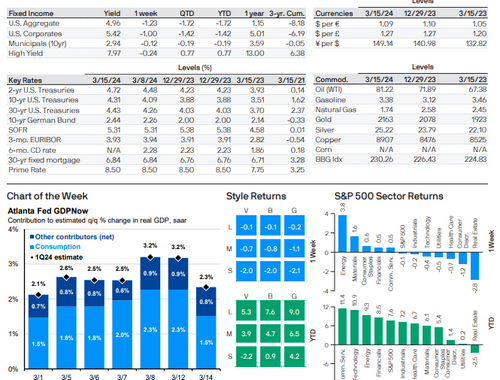Image resolution: width=500 pixels, height=380 pixels.
Task: Select the '3/14' x-axis date label
Action: [206, 377]
